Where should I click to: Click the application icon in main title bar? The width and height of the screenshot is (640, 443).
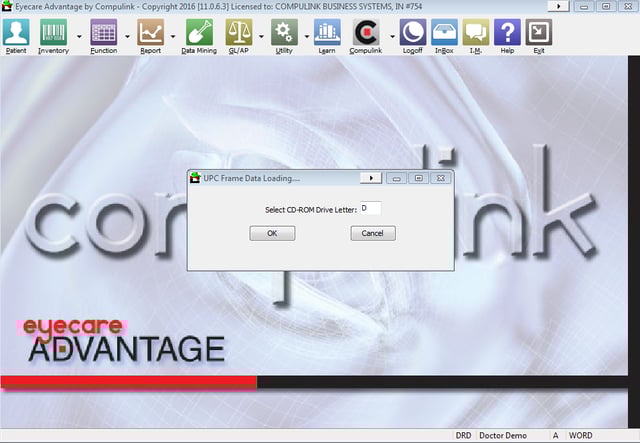coord(7,6)
